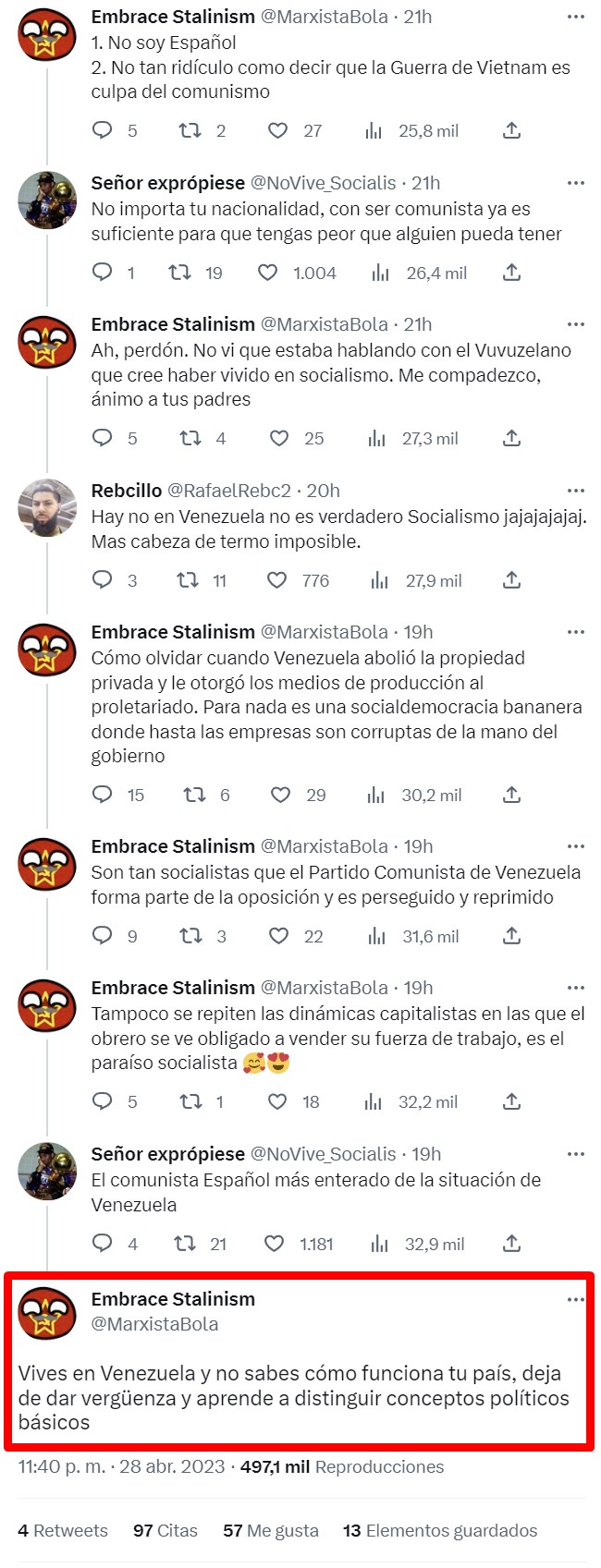The width and height of the screenshot is (601, 1568).
Task: View analytics of the 27,3 mil views tweet
Action: click(x=376, y=438)
